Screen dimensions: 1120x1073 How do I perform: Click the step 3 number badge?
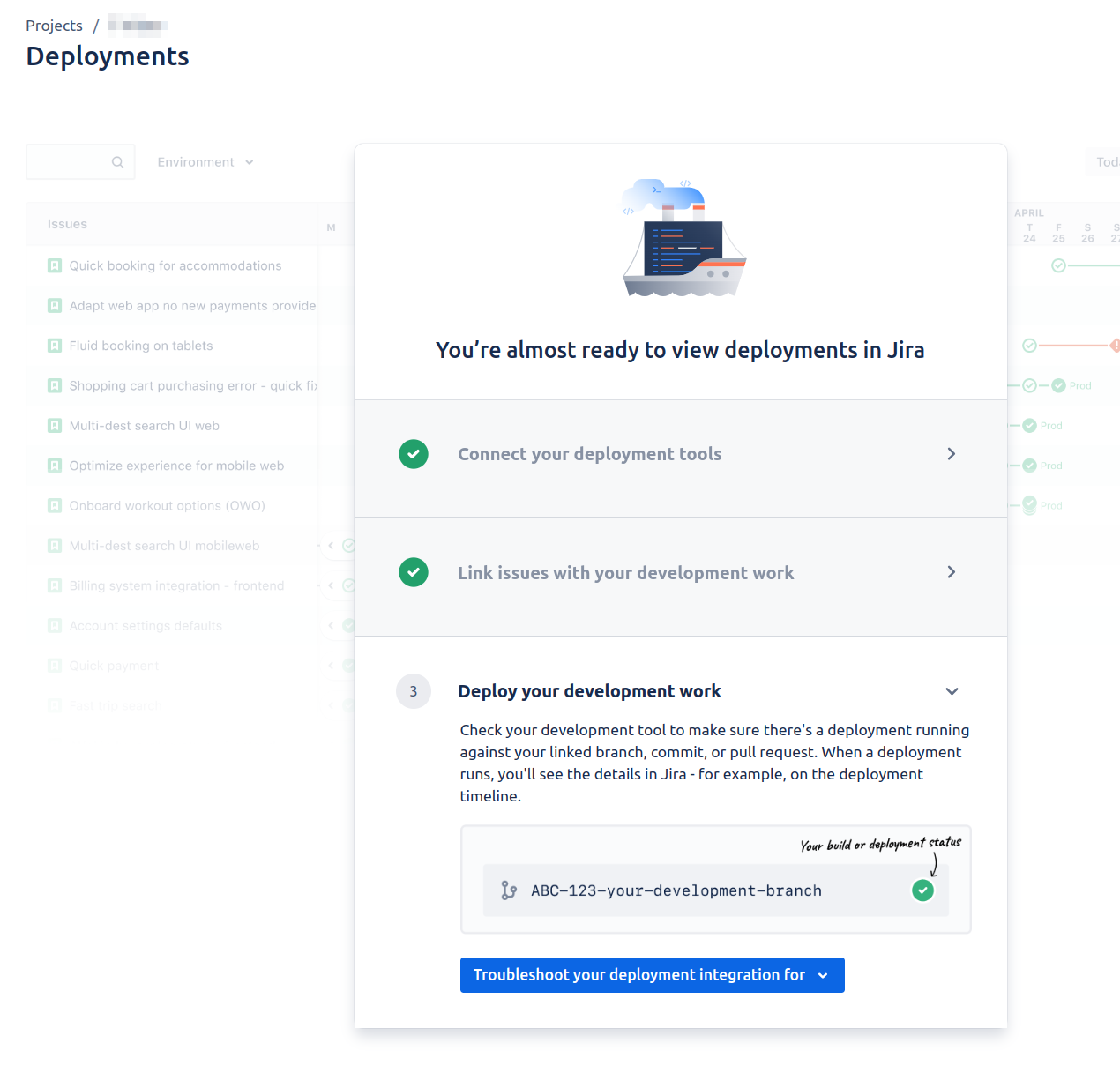(x=414, y=691)
